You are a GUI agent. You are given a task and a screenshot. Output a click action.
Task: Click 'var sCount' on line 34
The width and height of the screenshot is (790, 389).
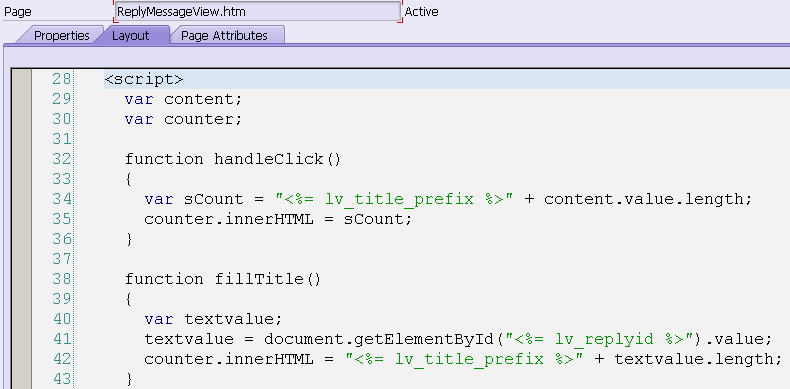(194, 199)
